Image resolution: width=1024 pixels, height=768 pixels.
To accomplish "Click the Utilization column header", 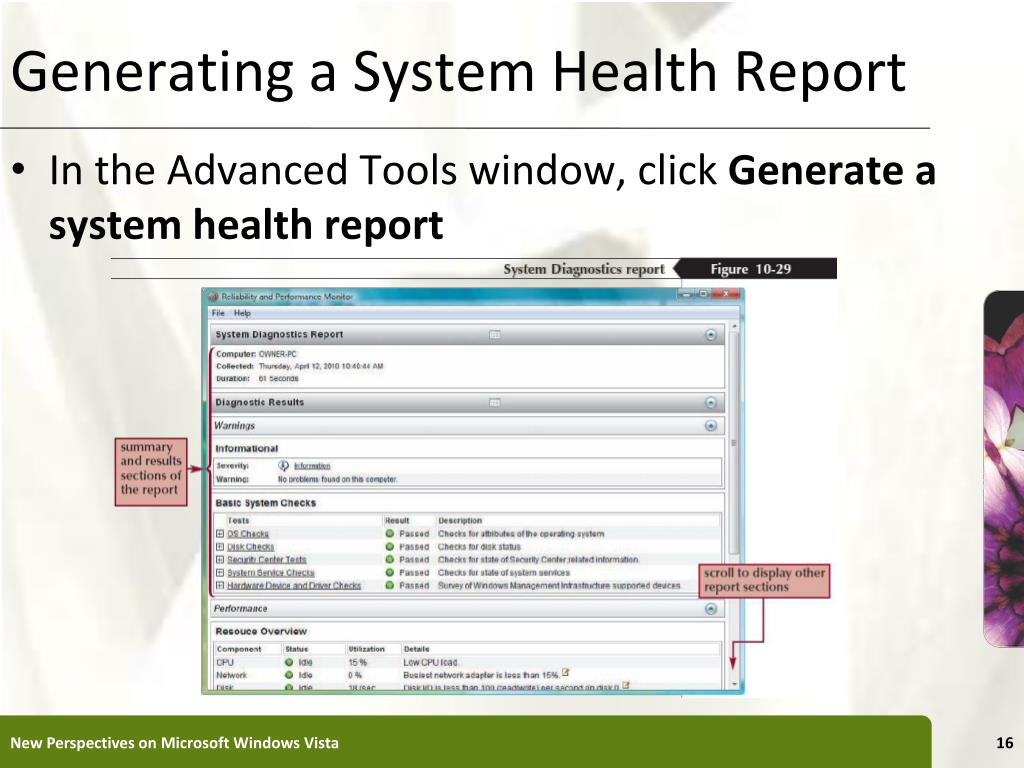I will pos(366,649).
